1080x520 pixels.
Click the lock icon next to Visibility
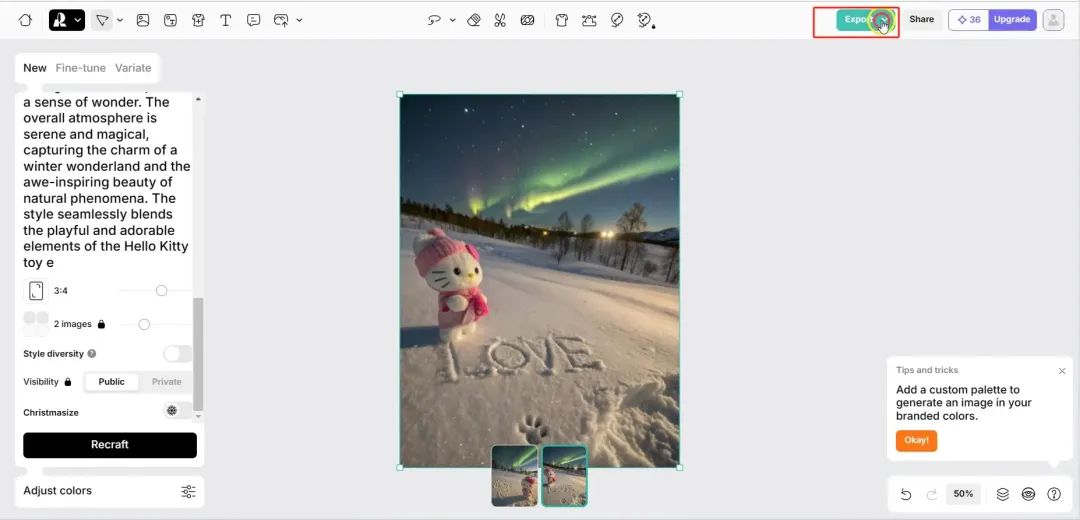point(68,382)
